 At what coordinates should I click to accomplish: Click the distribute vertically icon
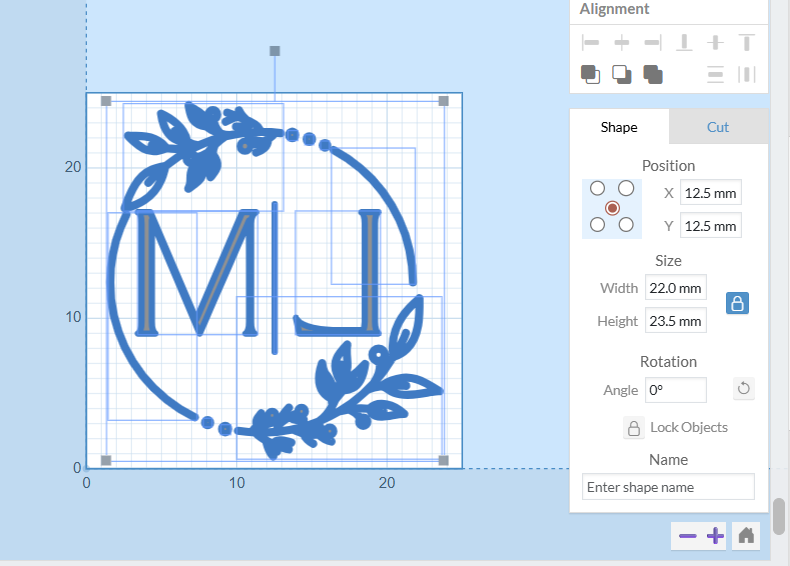click(715, 74)
